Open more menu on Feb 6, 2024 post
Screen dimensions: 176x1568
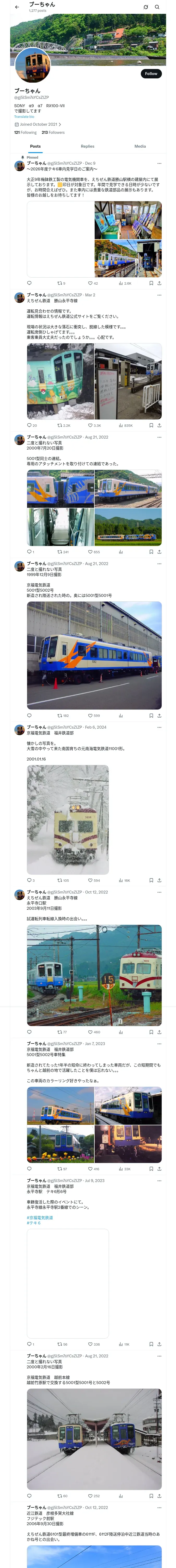point(159,727)
